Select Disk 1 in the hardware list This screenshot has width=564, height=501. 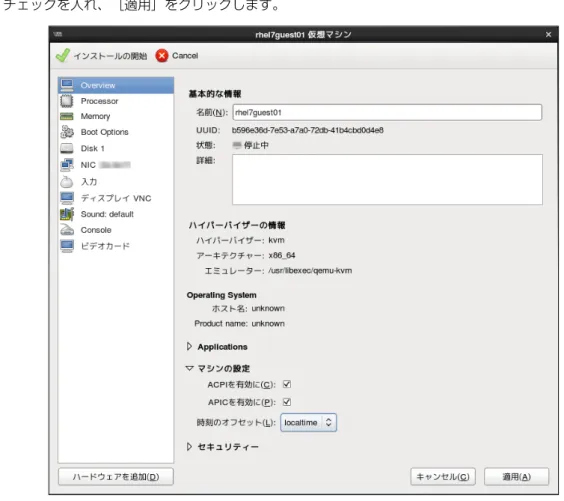(116, 148)
